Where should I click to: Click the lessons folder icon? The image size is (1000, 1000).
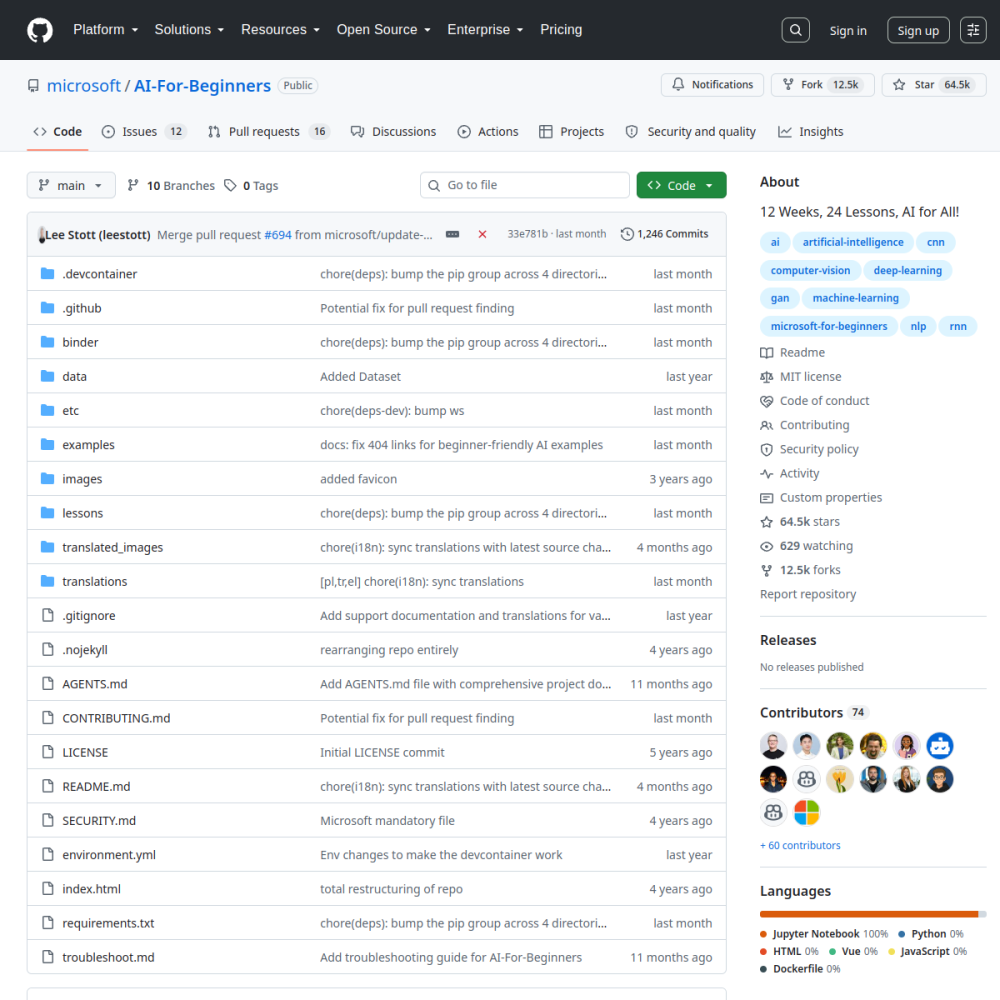coord(47,513)
